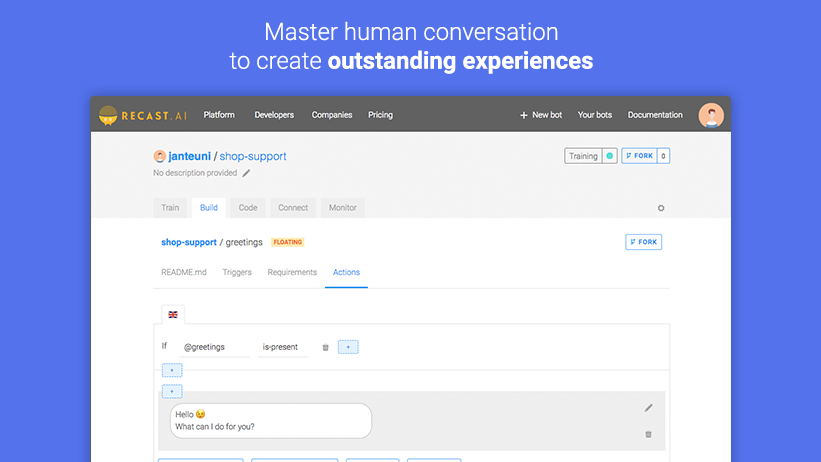This screenshot has width=821, height=462.
Task: Open Documentation link
Action: click(655, 115)
